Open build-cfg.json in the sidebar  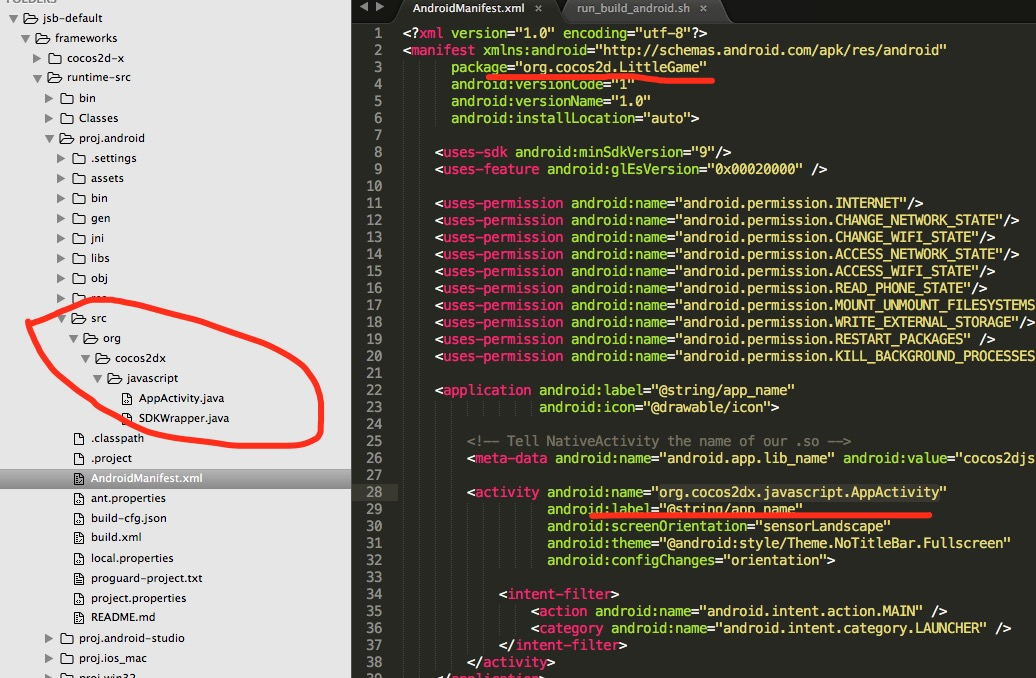(129, 519)
